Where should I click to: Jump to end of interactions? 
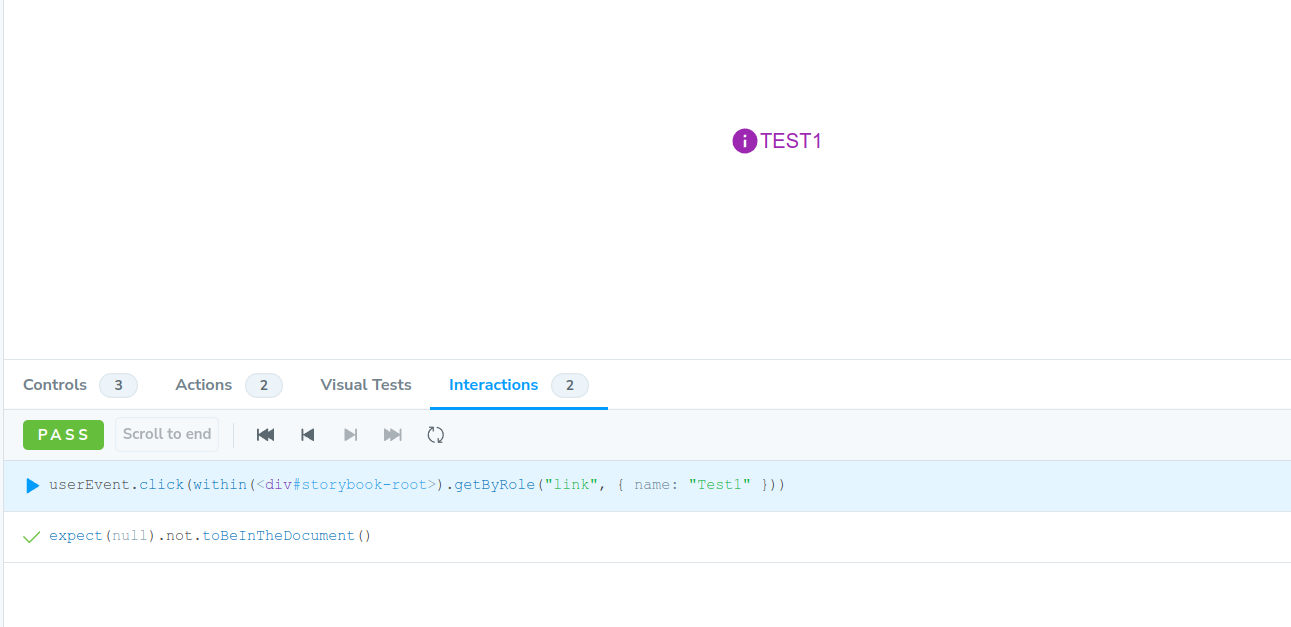[x=393, y=435]
